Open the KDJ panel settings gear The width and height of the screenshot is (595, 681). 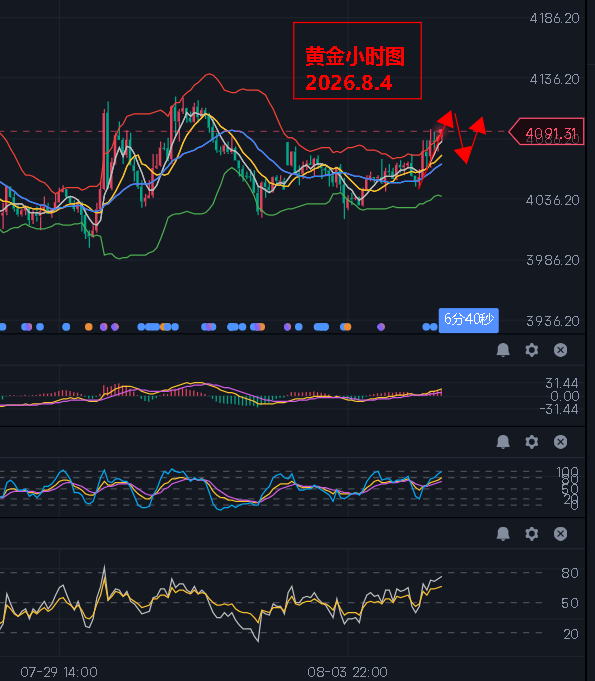click(532, 442)
